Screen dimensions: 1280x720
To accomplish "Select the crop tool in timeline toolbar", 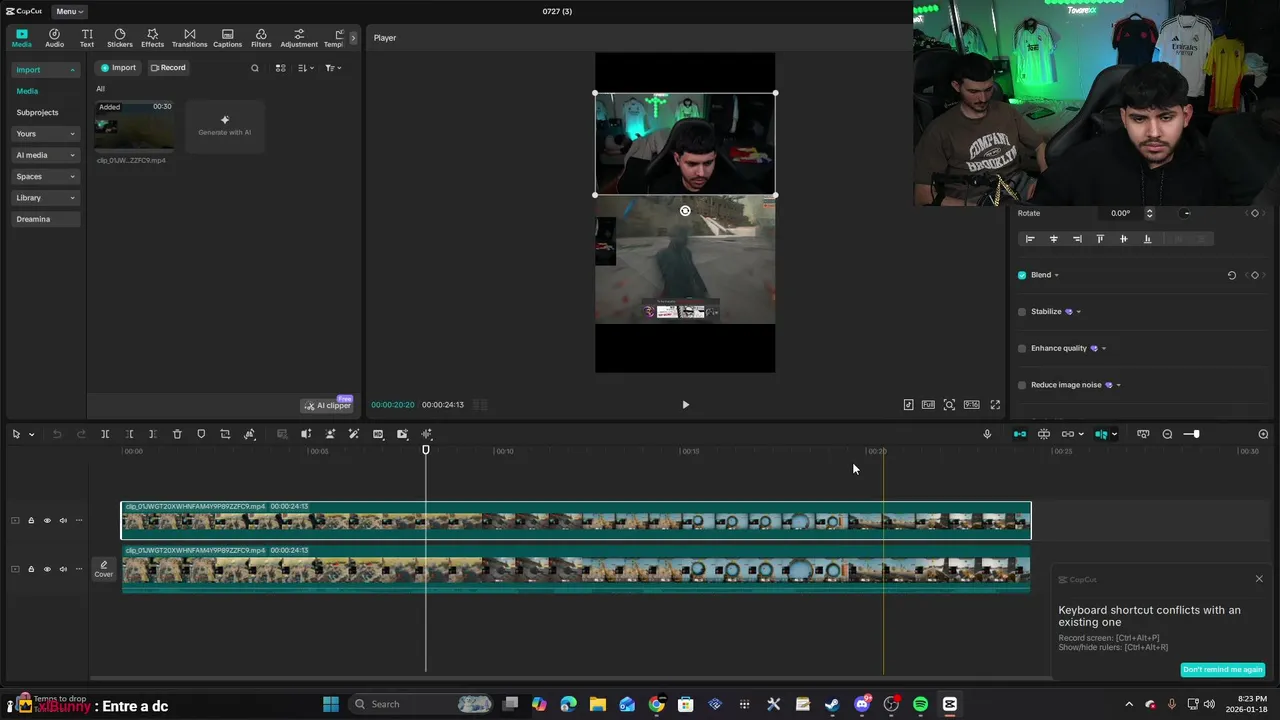I will pos(225,434).
